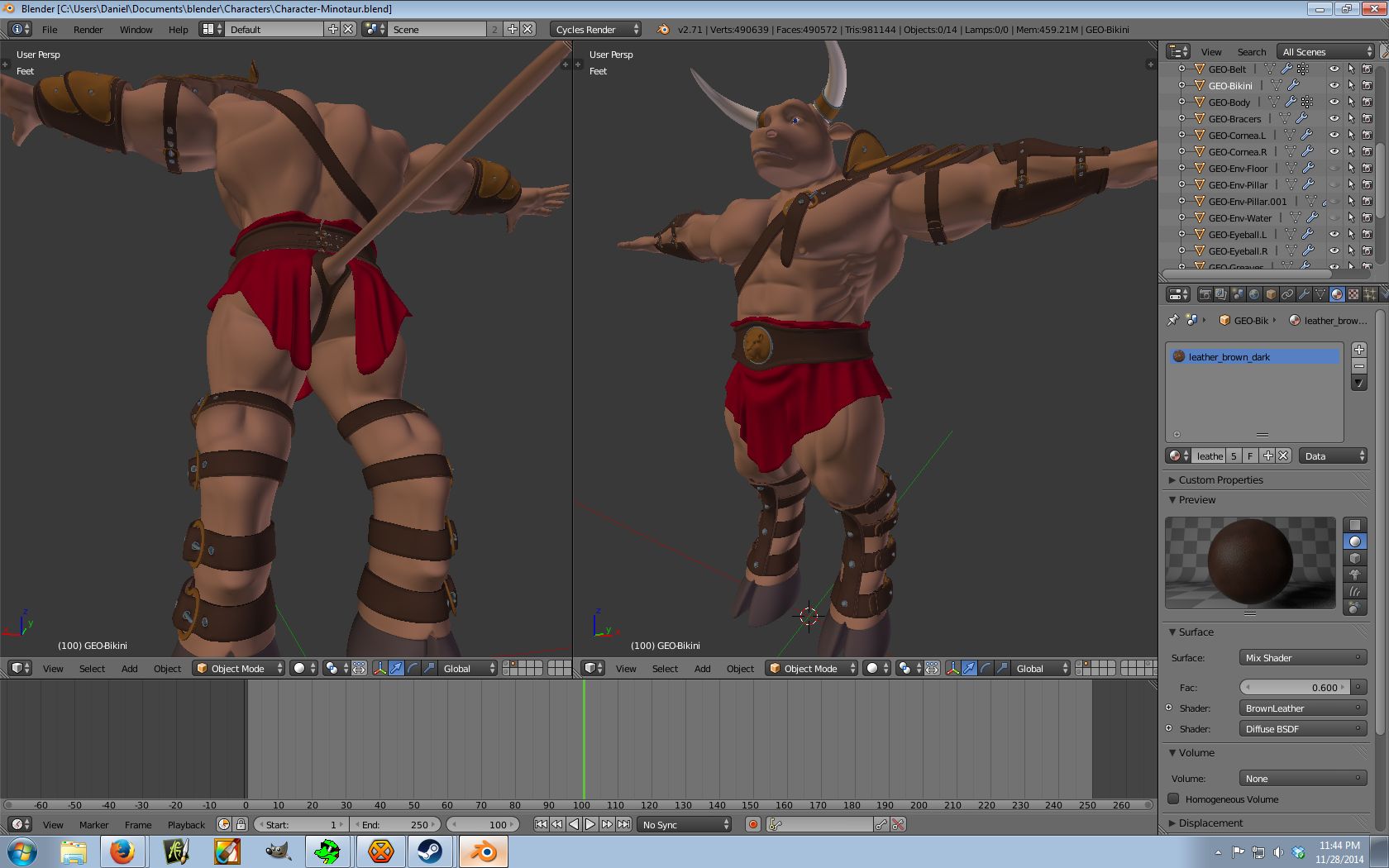Expand the Displacement panel
This screenshot has width=1389, height=868.
(x=1210, y=823)
